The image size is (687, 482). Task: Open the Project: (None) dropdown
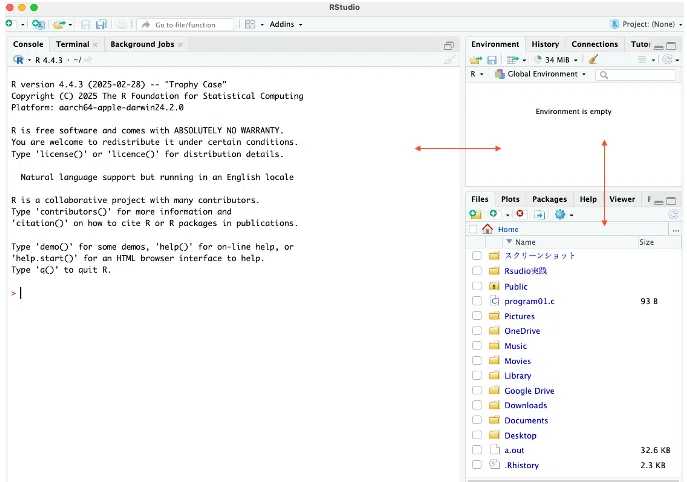646,24
